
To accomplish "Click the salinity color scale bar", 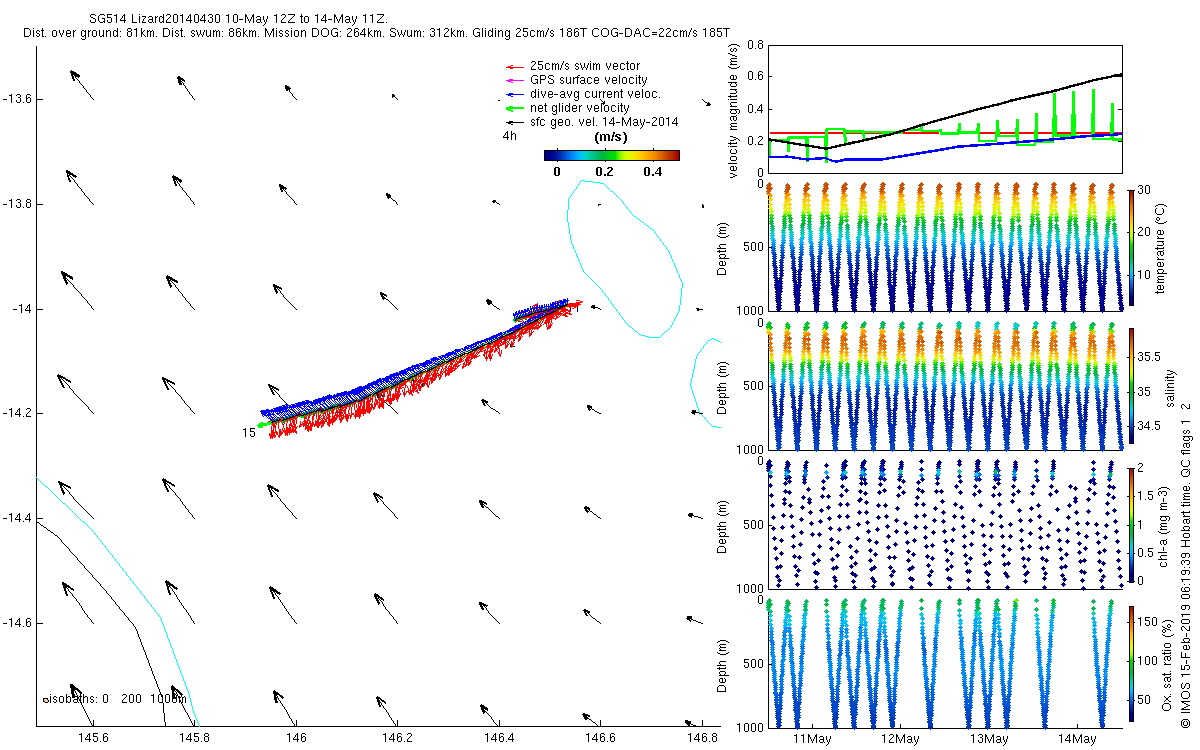I will [x=1131, y=388].
